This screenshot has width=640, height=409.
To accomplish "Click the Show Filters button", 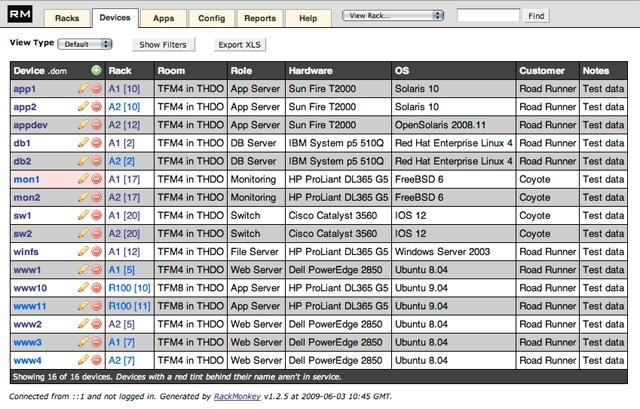I will pyautogui.click(x=163, y=44).
